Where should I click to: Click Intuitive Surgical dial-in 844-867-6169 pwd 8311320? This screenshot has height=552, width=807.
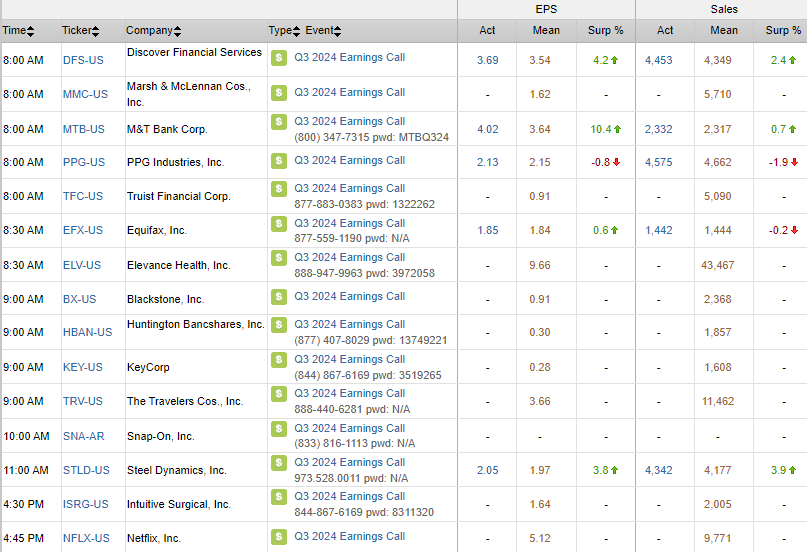pos(364,512)
